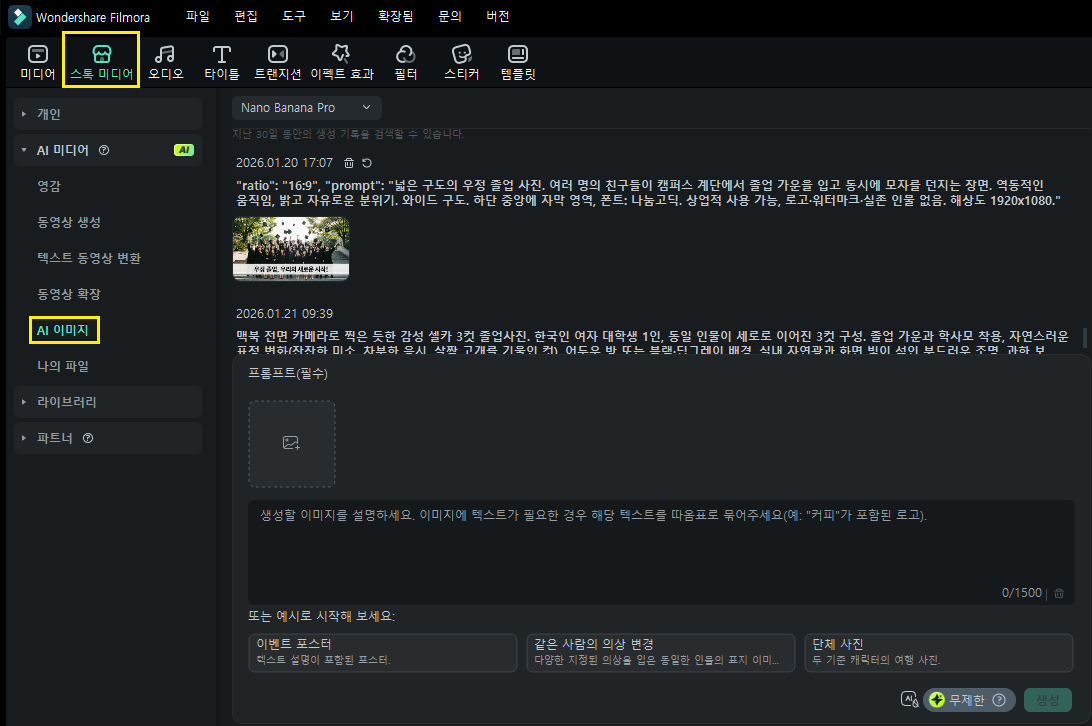The width and height of the screenshot is (1092, 726).
Task: Choose the 이벤트 포스터 example prompt
Action: click(x=382, y=651)
